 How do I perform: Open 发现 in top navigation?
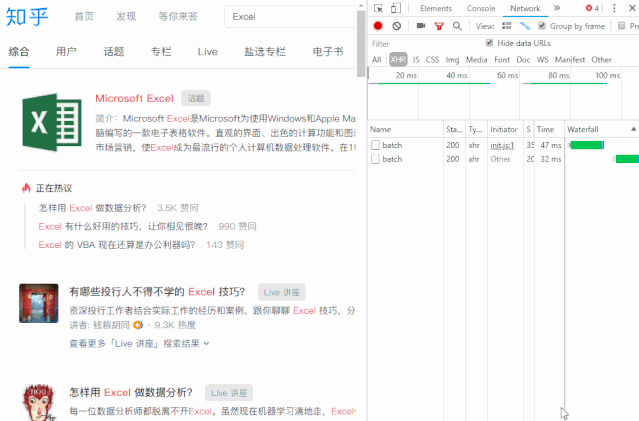click(126, 16)
